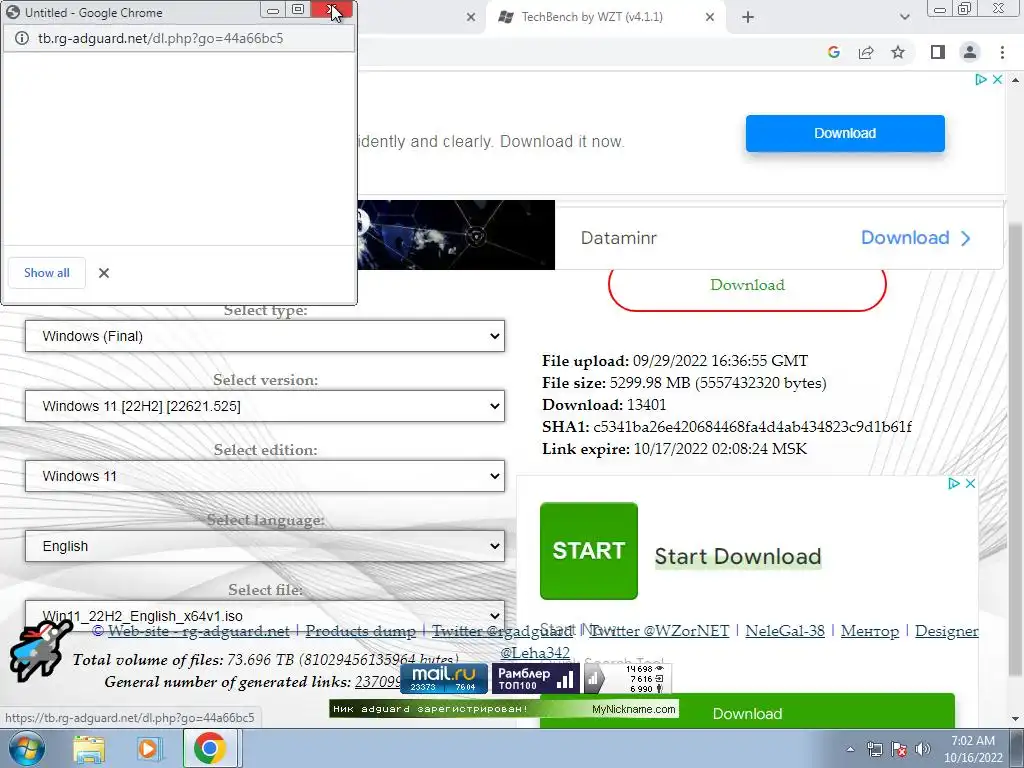Click scrollbar down arrow
The image size is (1024, 768).
tap(1016, 720)
